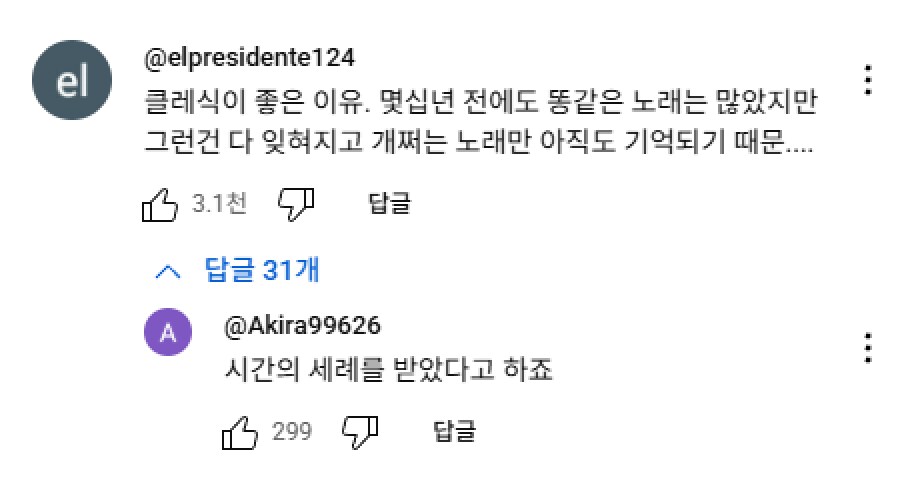Click the purple "A" profile avatar
Viewport: 900px width, 480px height.
[x=168, y=335]
